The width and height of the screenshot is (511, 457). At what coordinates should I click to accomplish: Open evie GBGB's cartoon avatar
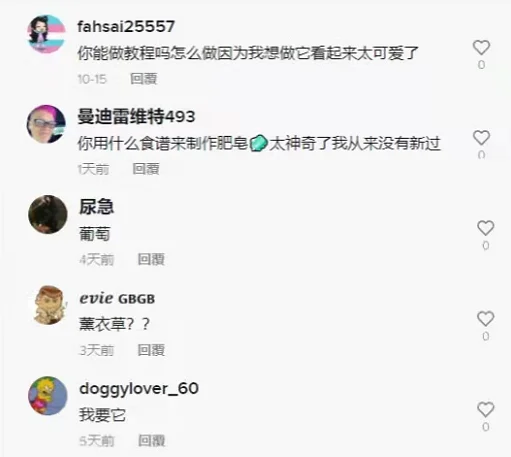click(x=49, y=305)
